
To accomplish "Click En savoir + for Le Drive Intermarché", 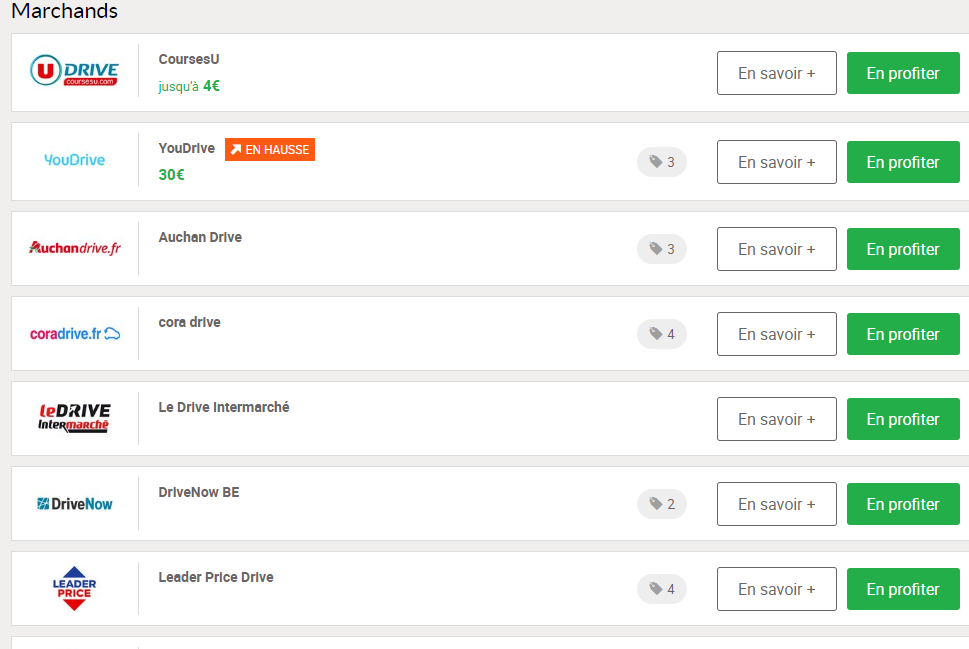I will pyautogui.click(x=777, y=419).
